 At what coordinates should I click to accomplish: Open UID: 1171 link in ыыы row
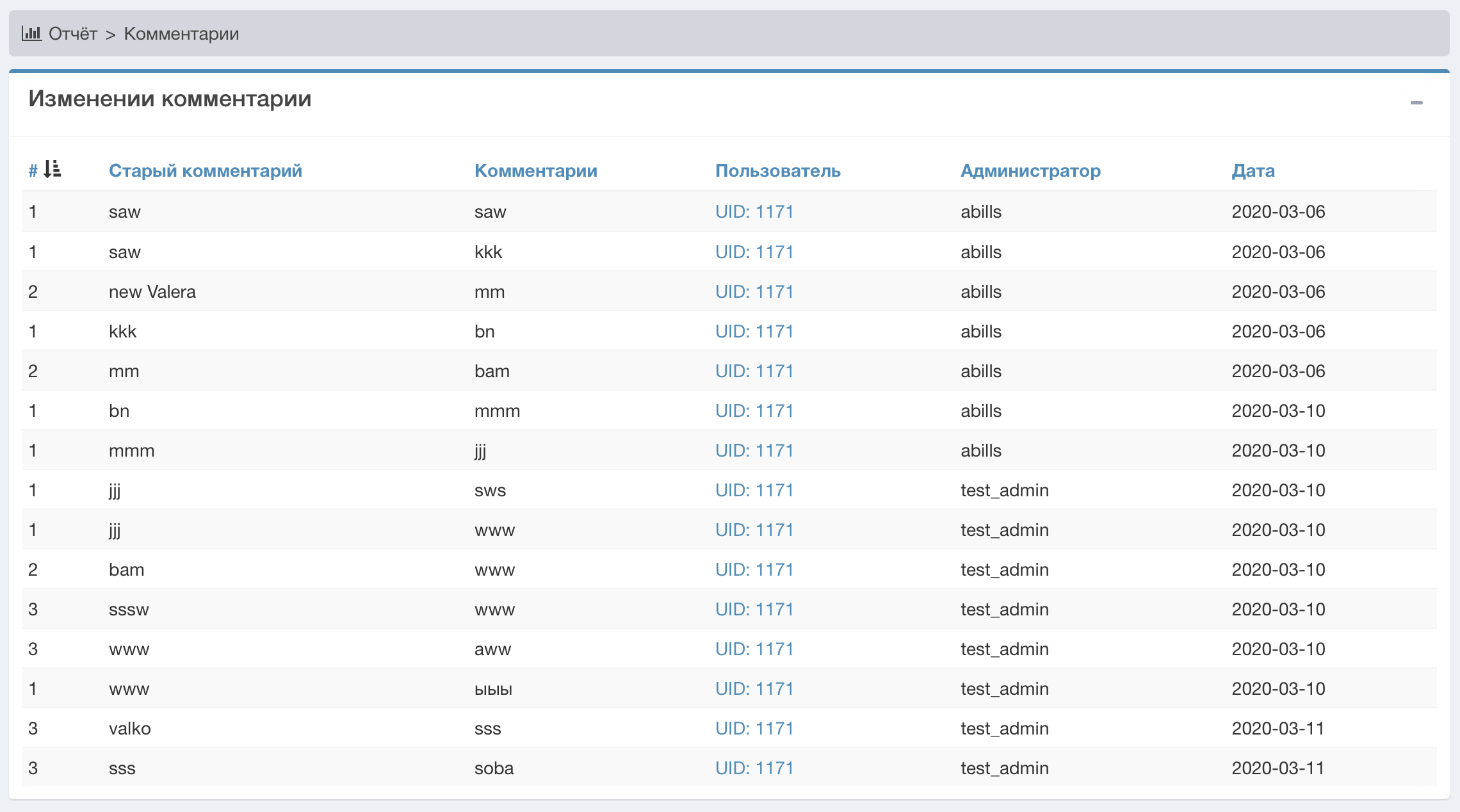754,688
